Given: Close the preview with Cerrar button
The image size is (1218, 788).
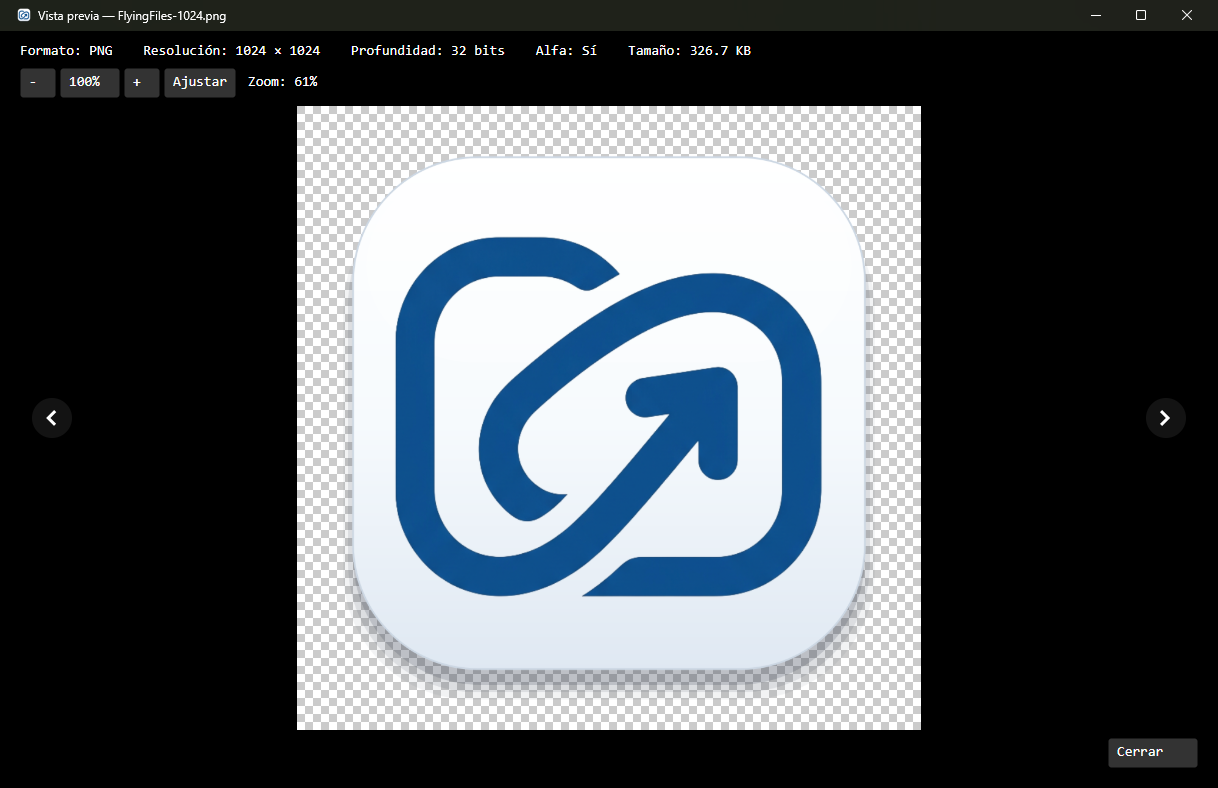Looking at the screenshot, I should 1153,753.
